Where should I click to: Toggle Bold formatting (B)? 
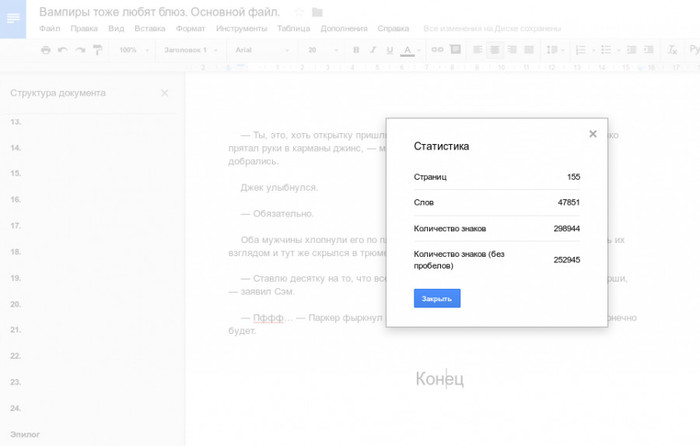356,50
